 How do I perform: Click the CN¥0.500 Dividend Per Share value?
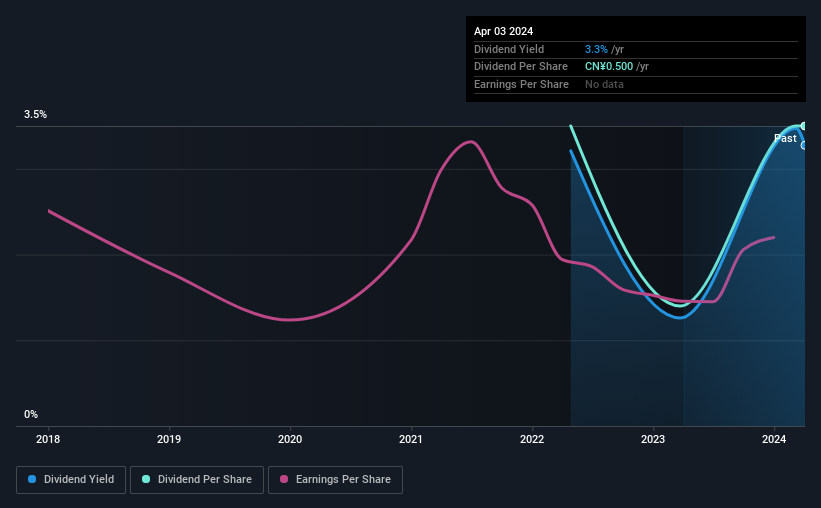[x=609, y=67]
